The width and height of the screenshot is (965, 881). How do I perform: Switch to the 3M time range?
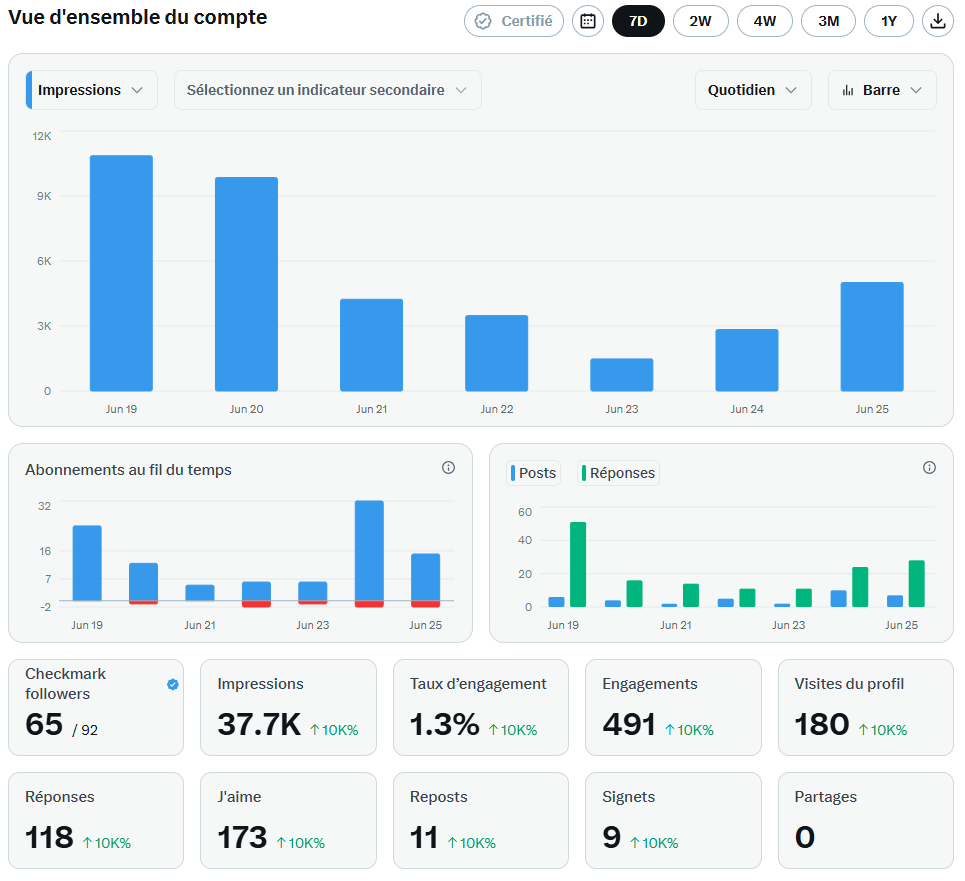click(828, 22)
